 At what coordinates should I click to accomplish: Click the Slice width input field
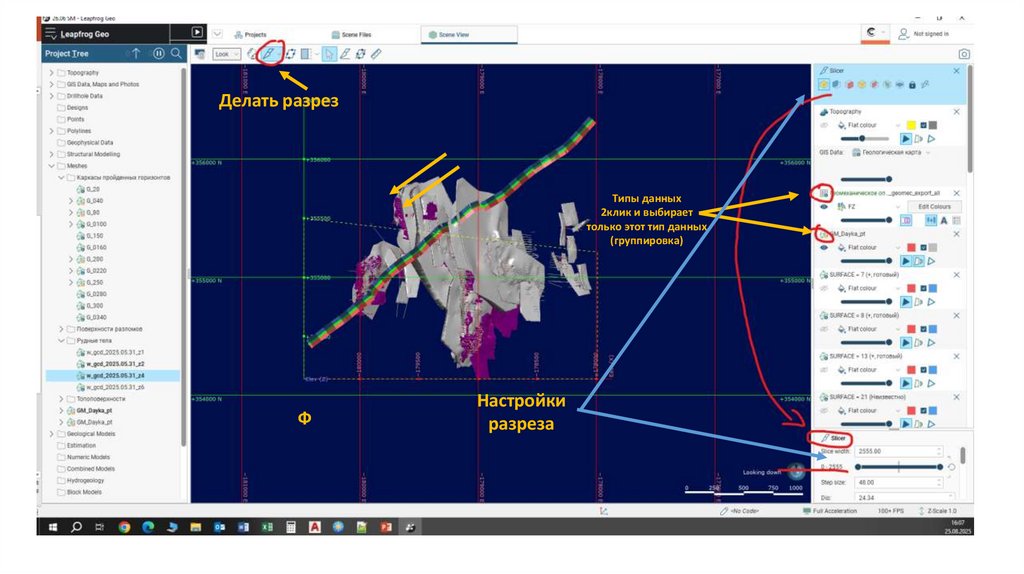899,451
